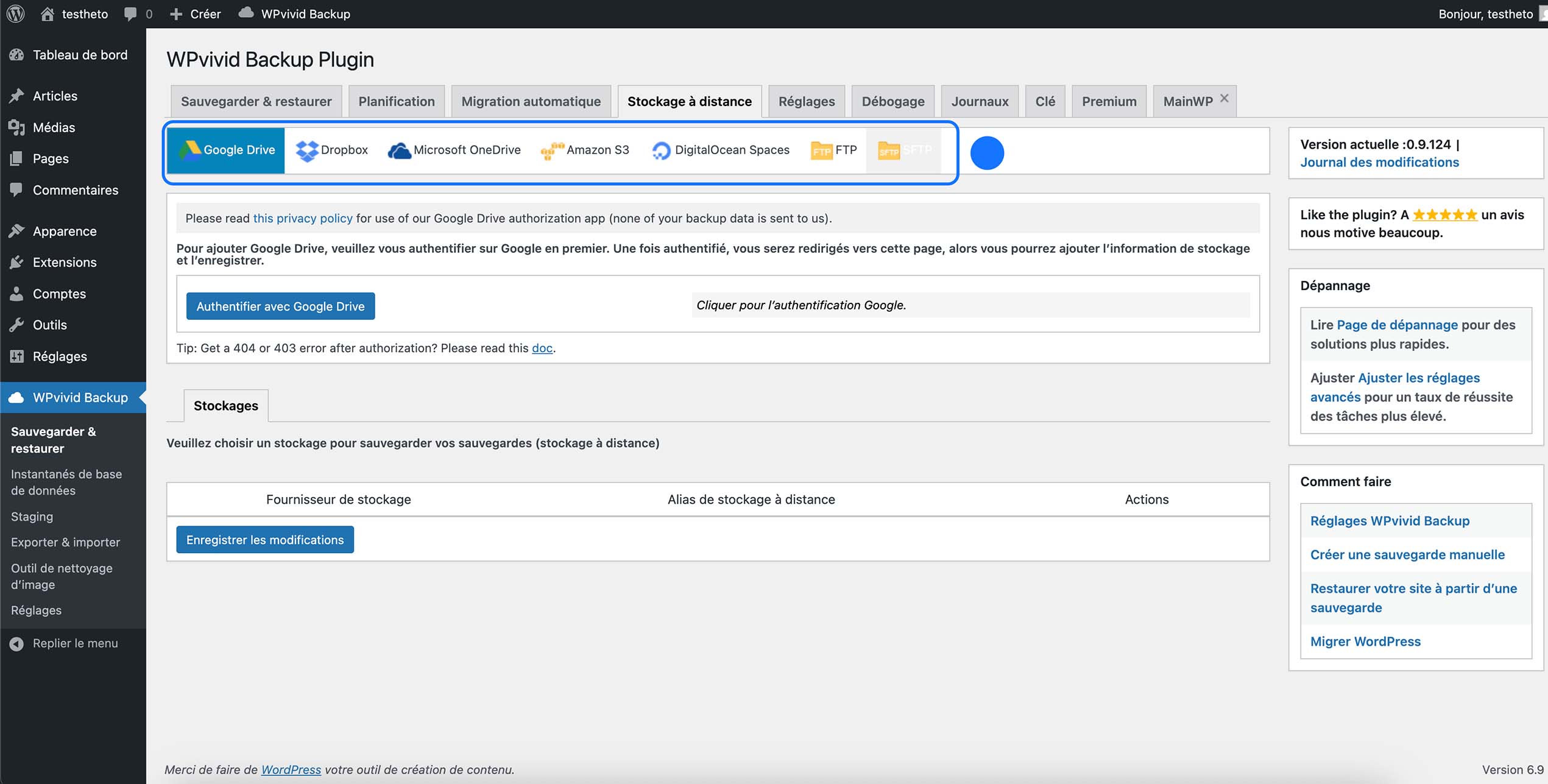Image resolution: width=1548 pixels, height=784 pixels.
Task: Select the Amazon S3 storage provider
Action: point(585,150)
